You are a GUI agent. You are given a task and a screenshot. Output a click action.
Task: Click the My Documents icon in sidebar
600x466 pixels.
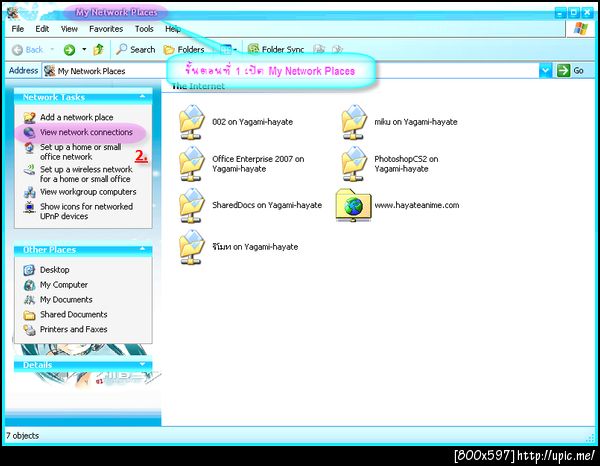tap(29, 300)
